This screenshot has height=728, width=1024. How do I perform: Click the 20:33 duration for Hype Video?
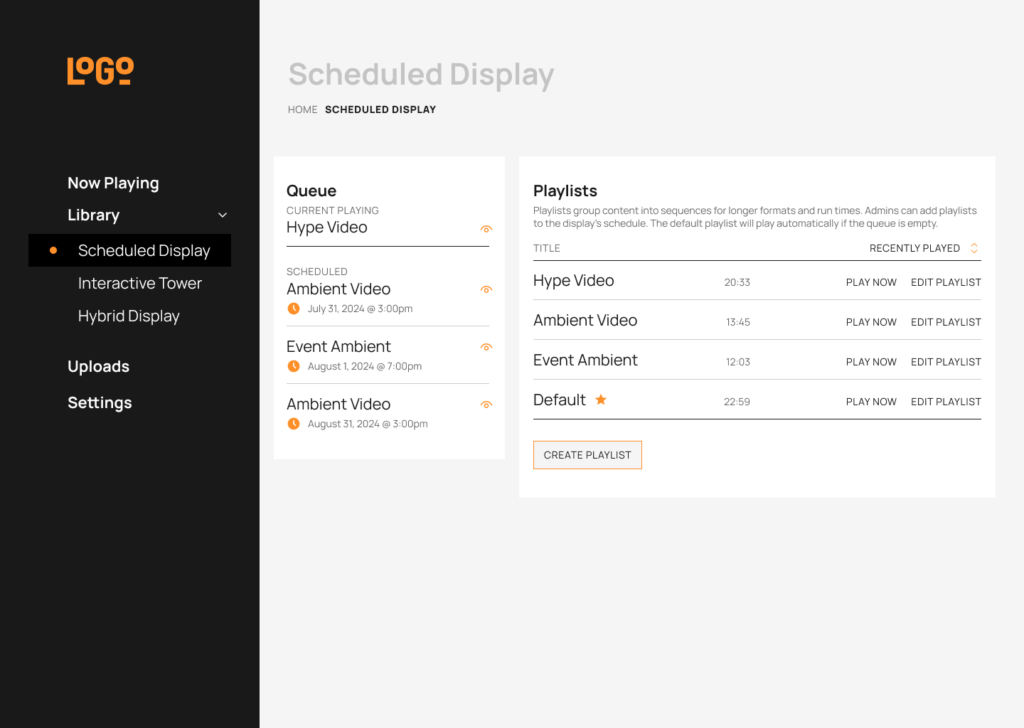pos(737,282)
